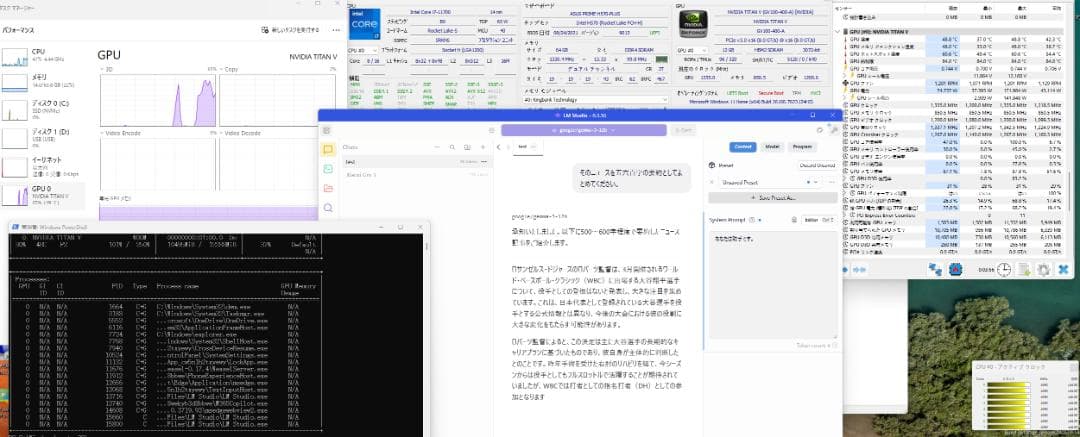Open HWiNFO settings gear icon

1043,270
